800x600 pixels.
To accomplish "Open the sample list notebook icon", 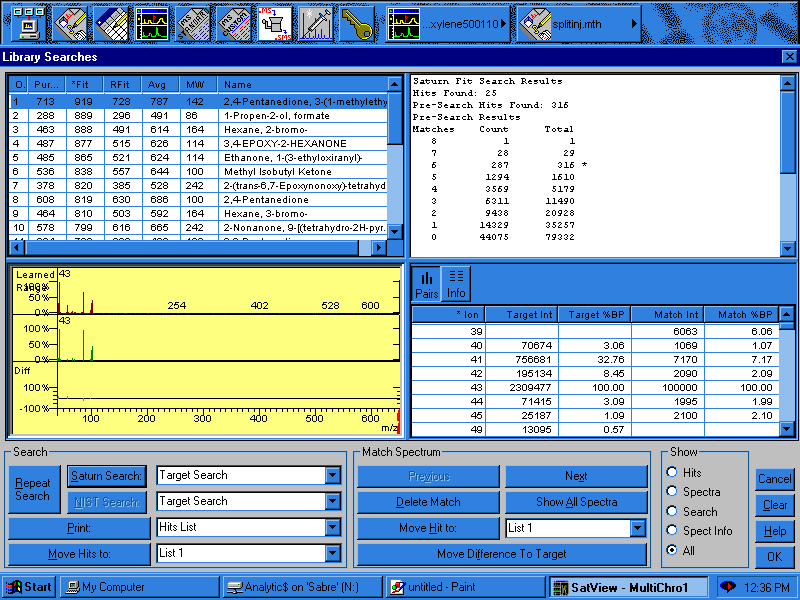I will pyautogui.click(x=111, y=24).
